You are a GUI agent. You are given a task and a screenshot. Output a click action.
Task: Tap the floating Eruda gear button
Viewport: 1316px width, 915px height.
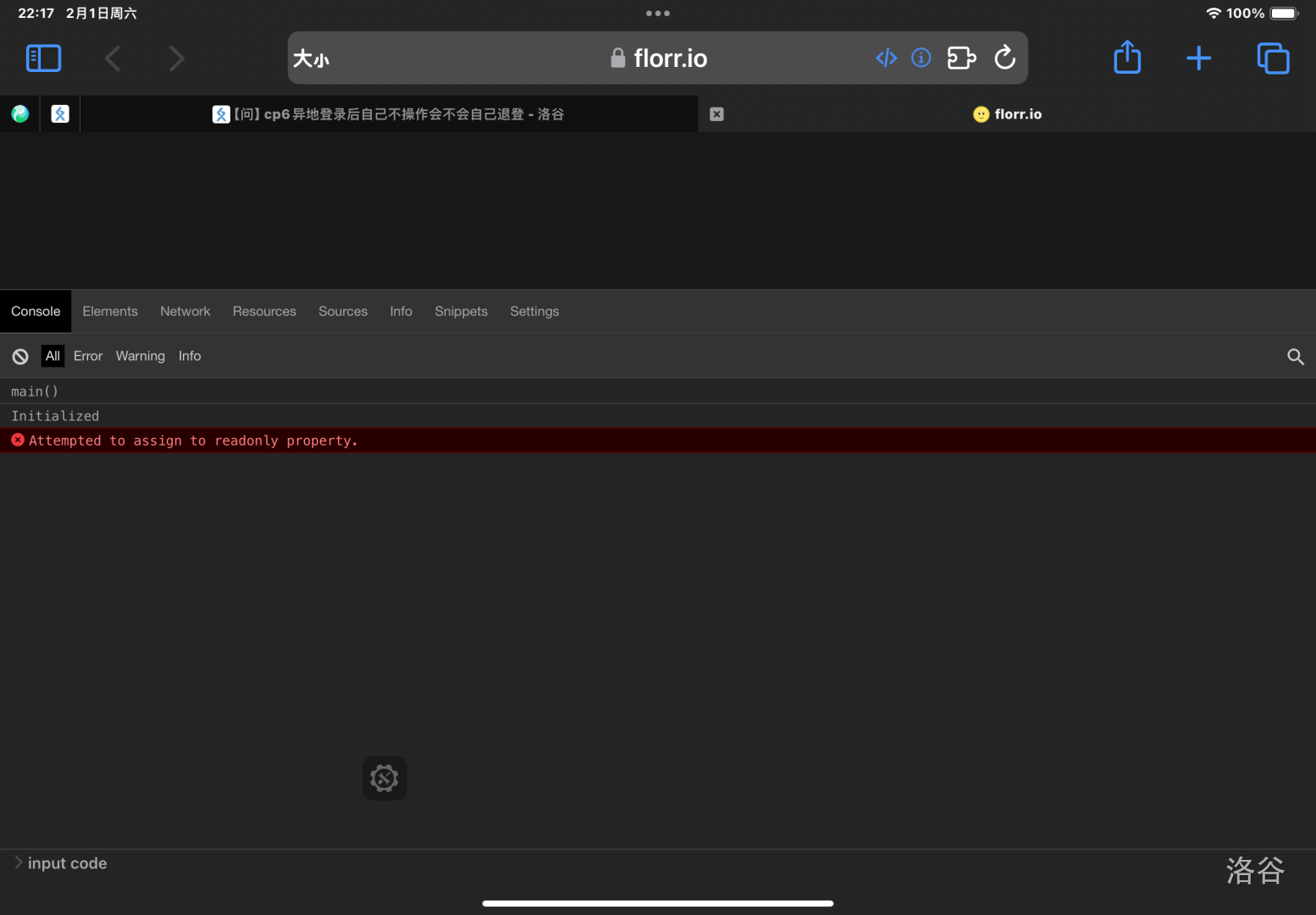click(x=384, y=778)
